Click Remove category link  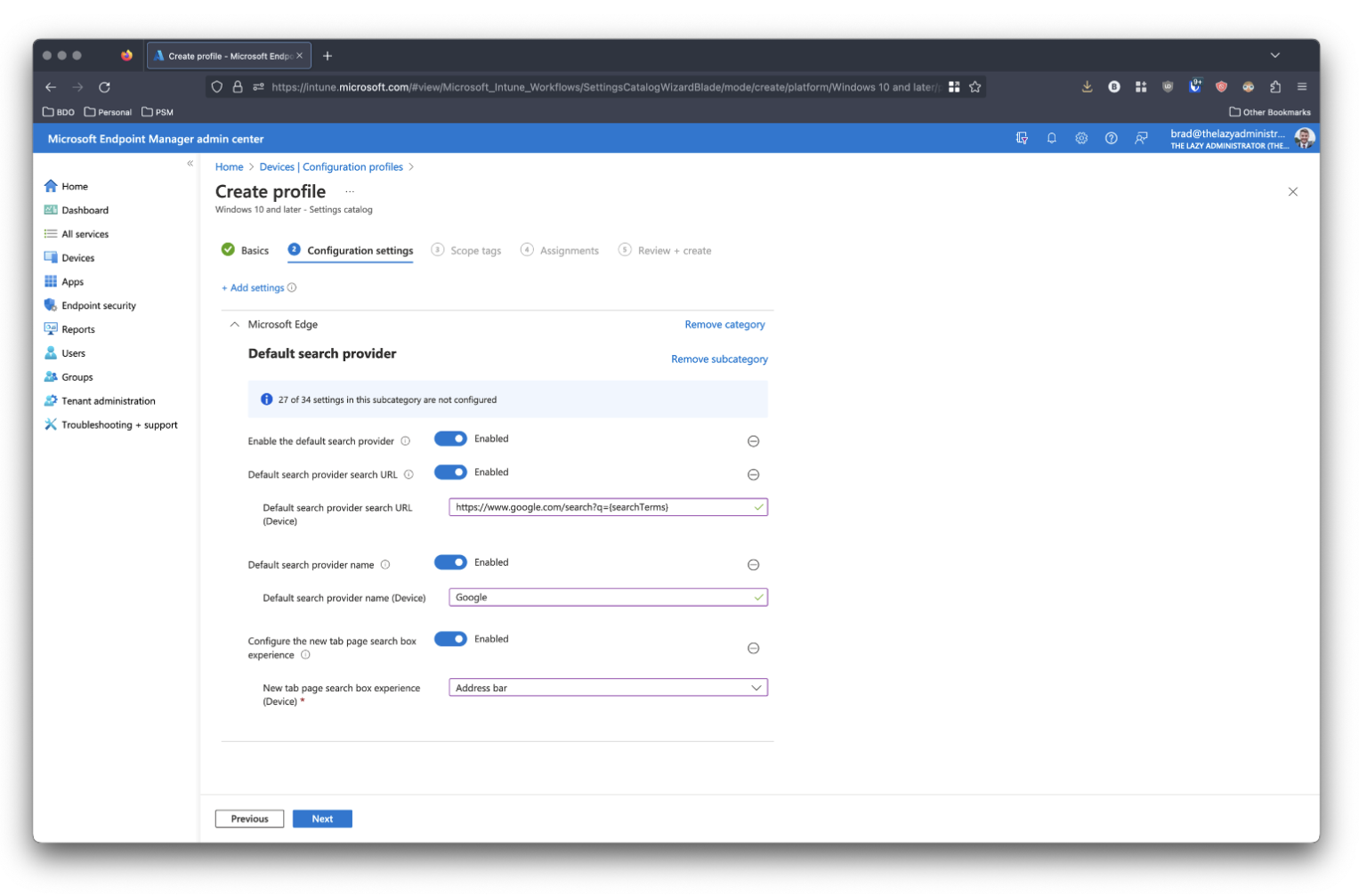pos(724,326)
